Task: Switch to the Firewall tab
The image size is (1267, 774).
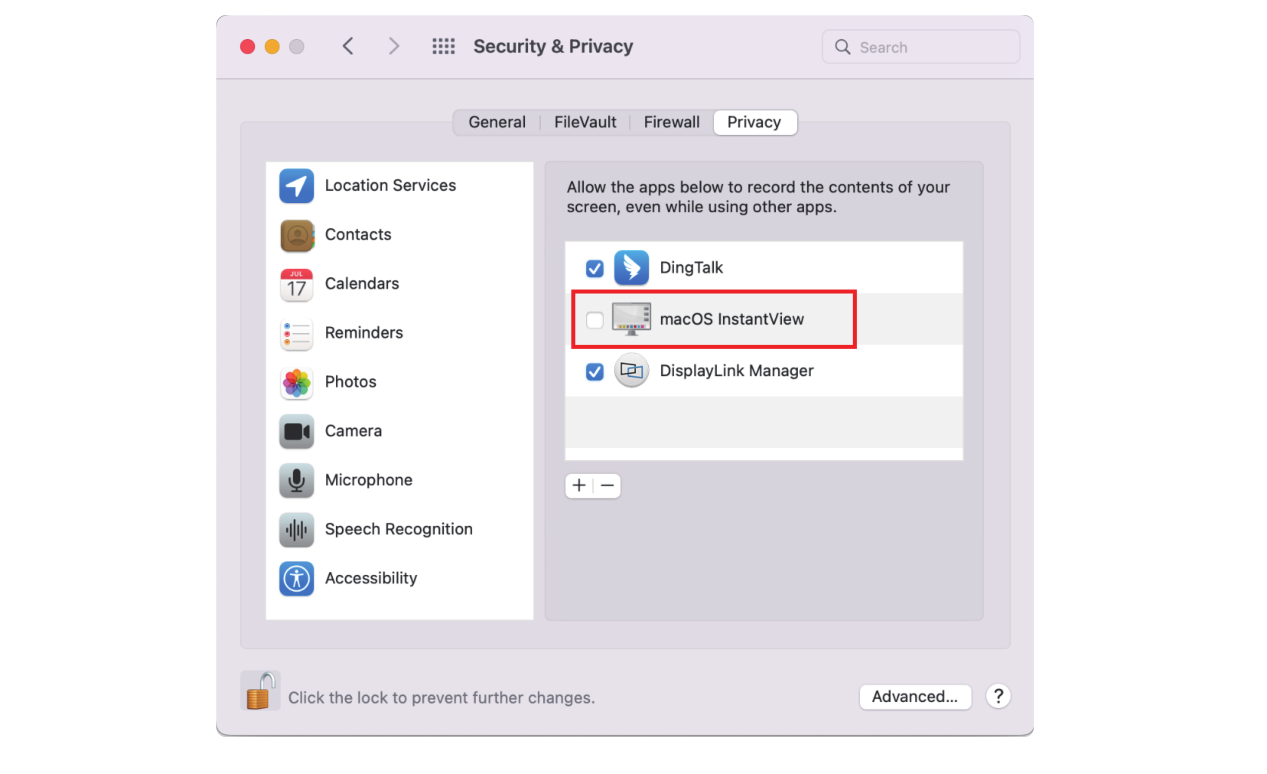Action: 672,122
